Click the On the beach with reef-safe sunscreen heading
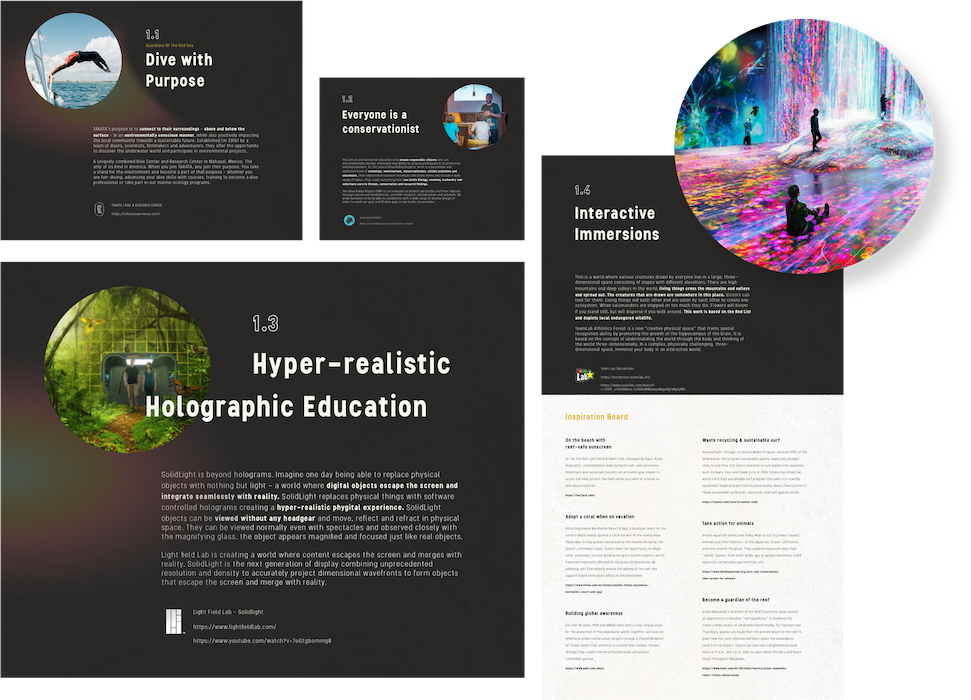 (x=588, y=444)
